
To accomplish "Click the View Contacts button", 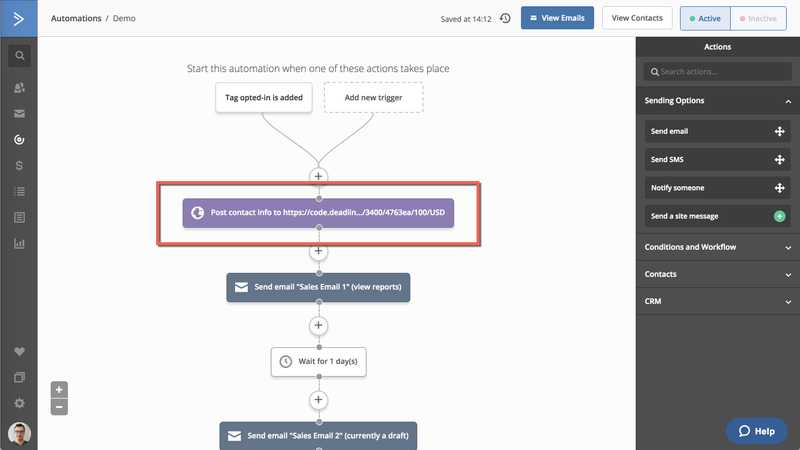I will pyautogui.click(x=637, y=18).
